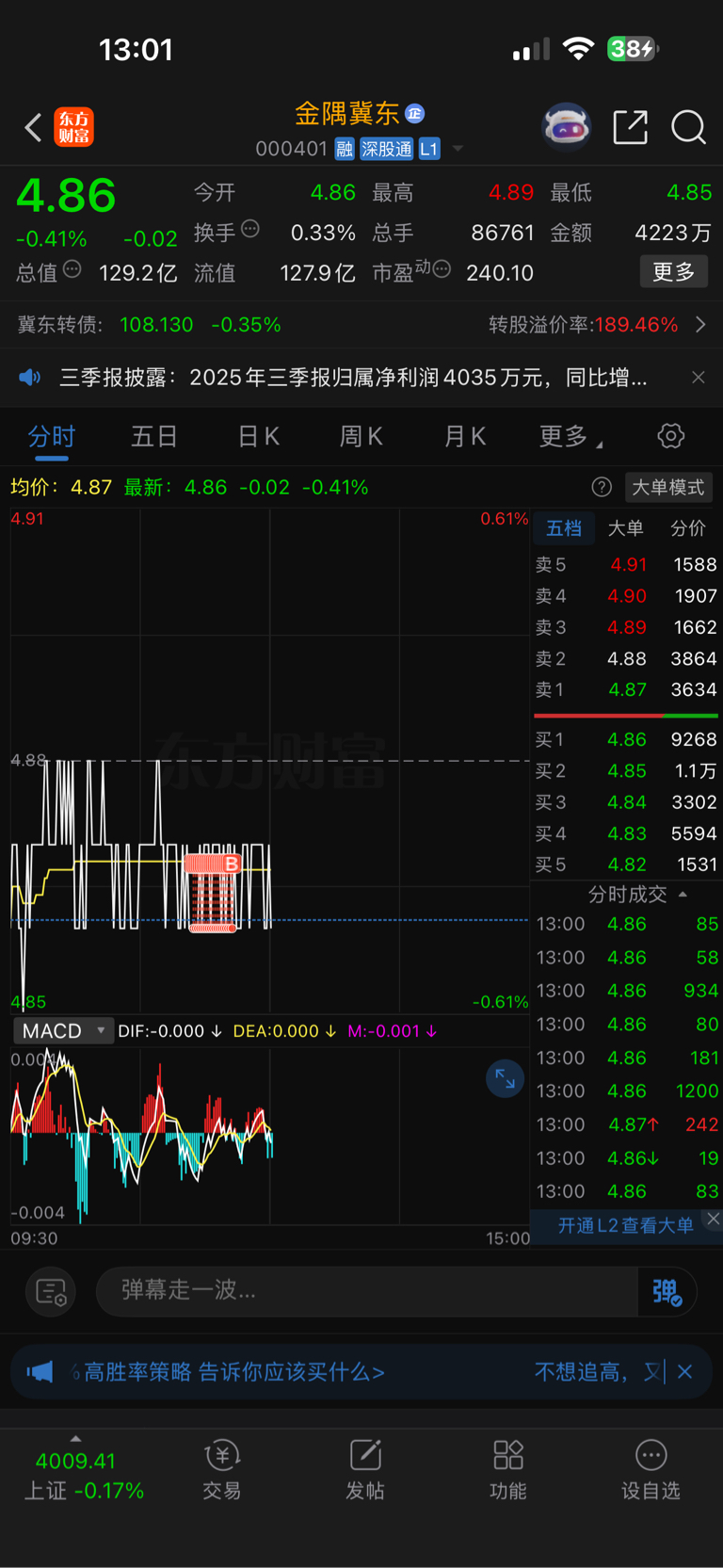
Task: Tap the 卖5 price 4.91 row
Action: [627, 564]
